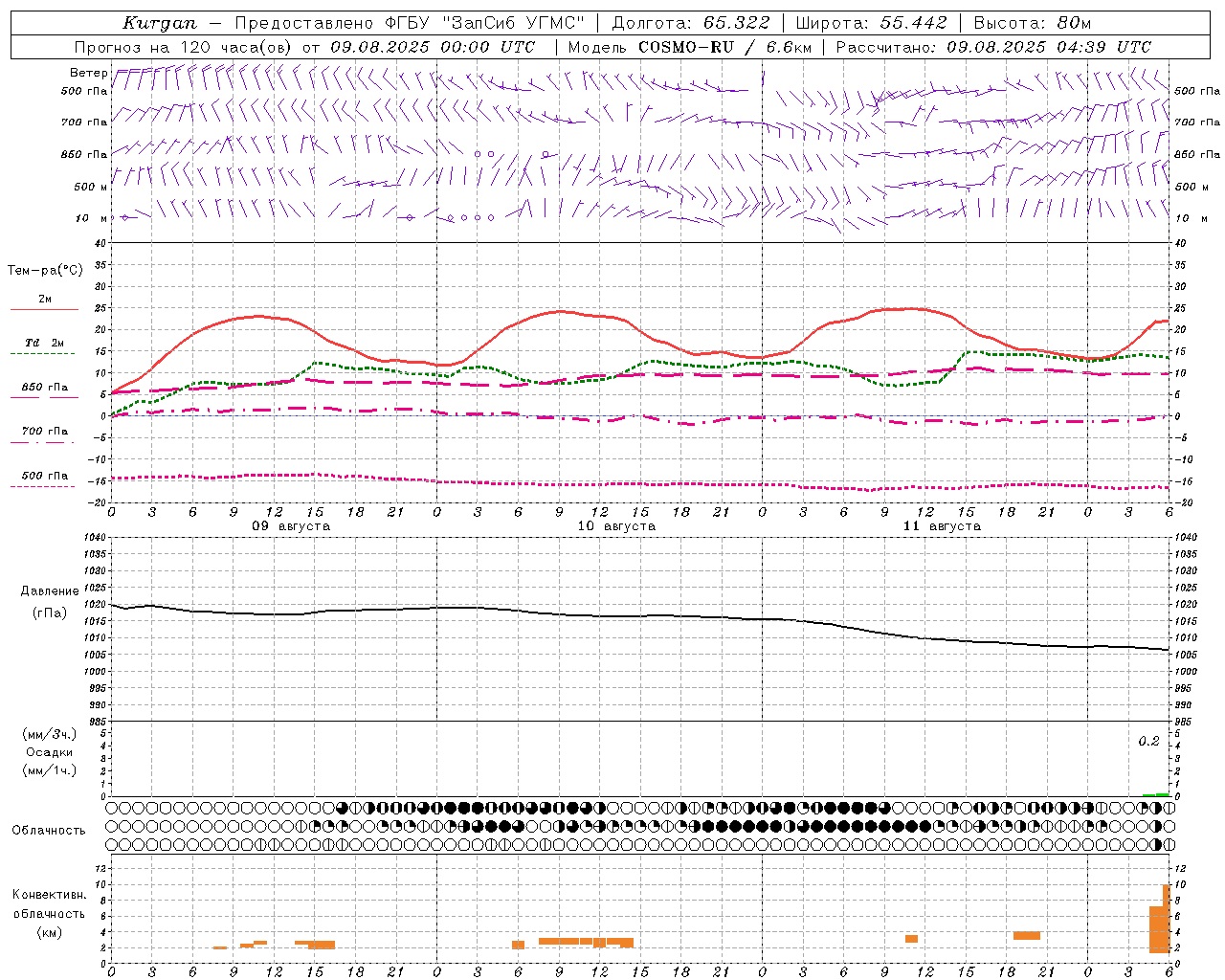Click the "Тем-ра(°C)" temperature label
Image resolution: width=1225 pixels, height=980 pixels.
click(x=45, y=271)
